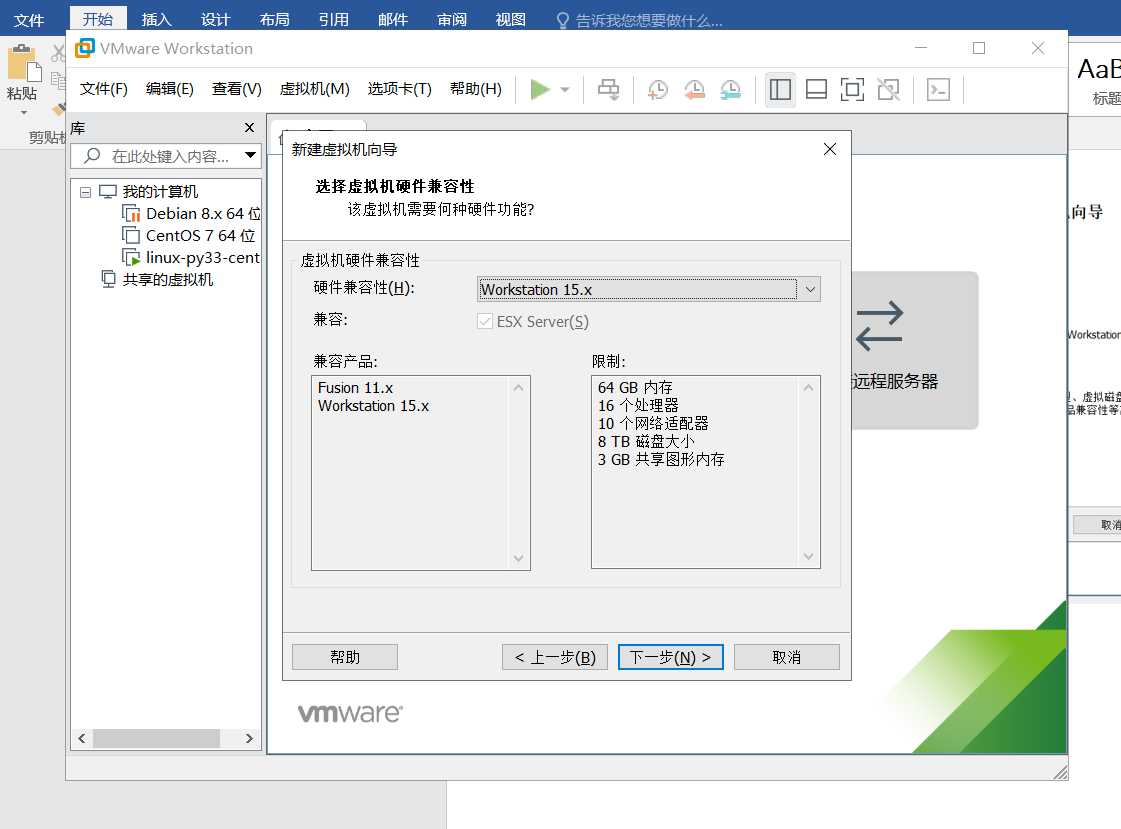Open the 虚拟机(M) menu
Screen dimensions: 1121x829
(315, 89)
